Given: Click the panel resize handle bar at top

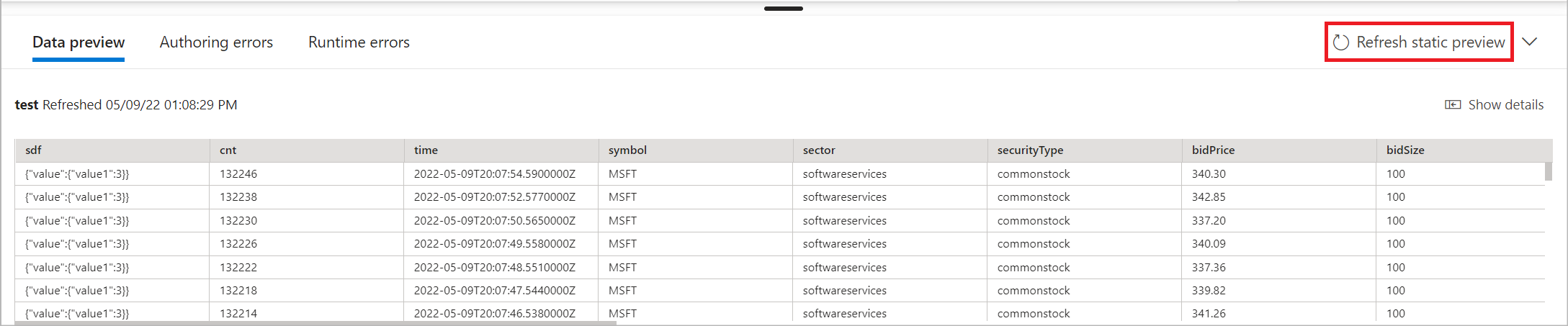Looking at the screenshot, I should point(784,9).
